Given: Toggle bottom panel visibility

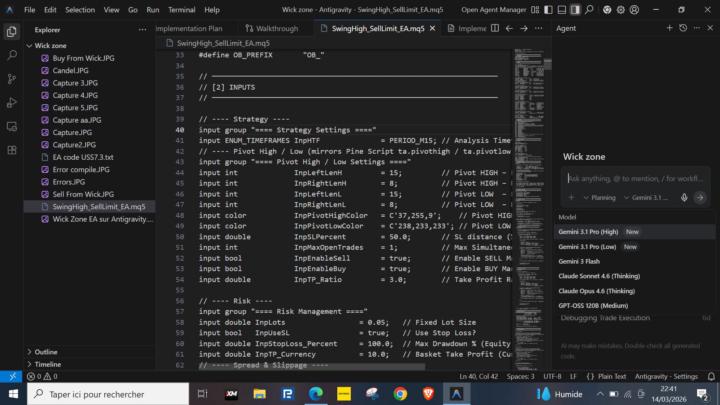Looking at the screenshot, I should pos(562,10).
